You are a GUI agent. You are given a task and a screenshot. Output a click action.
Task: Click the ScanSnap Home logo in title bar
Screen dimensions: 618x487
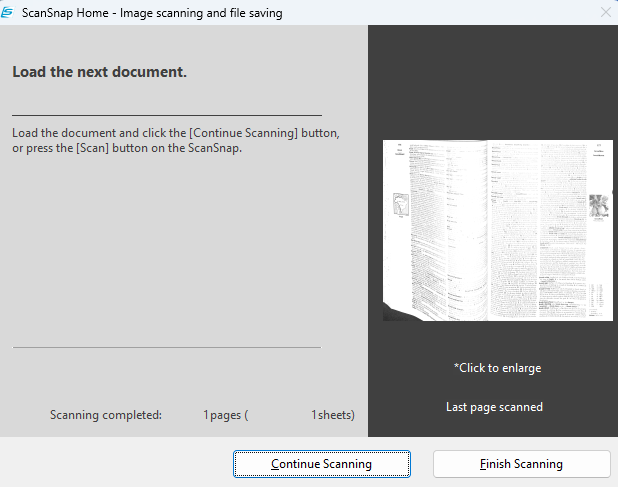(11, 13)
